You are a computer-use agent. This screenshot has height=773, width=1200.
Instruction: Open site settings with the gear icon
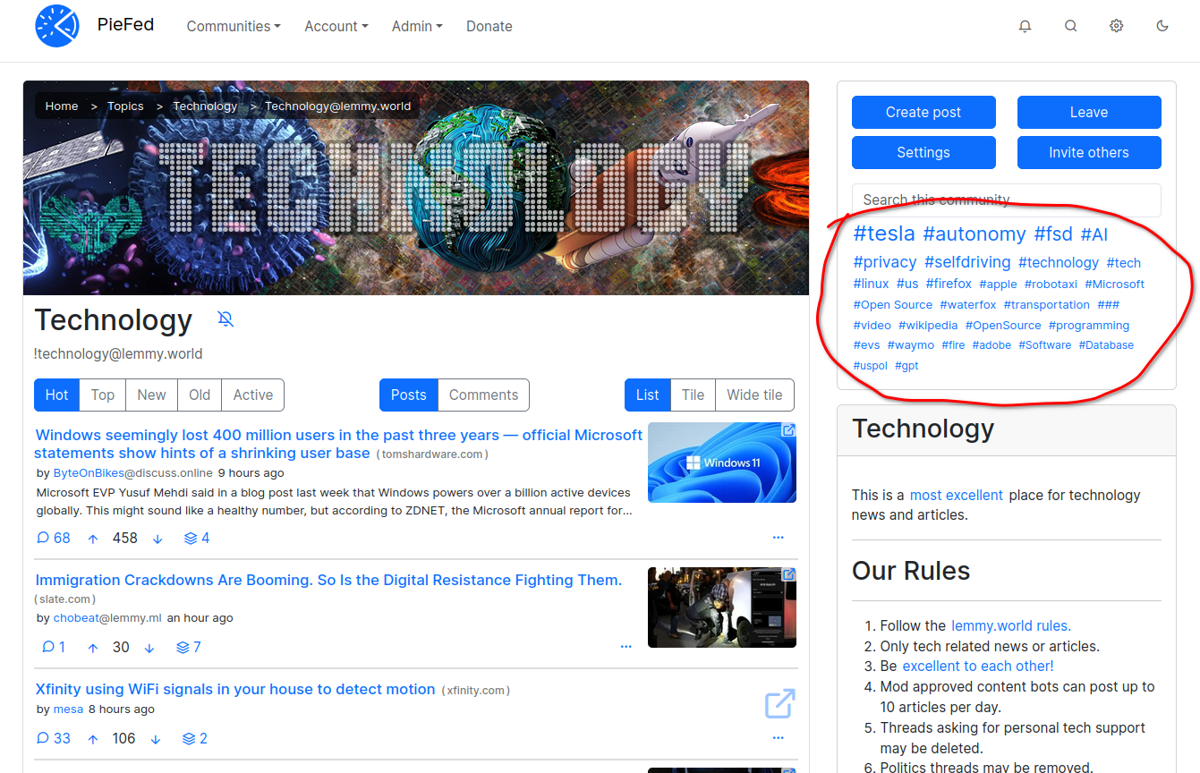click(1116, 26)
